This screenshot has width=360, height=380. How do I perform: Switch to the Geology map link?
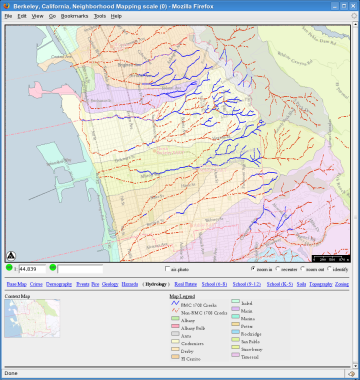pyautogui.click(x=110, y=284)
